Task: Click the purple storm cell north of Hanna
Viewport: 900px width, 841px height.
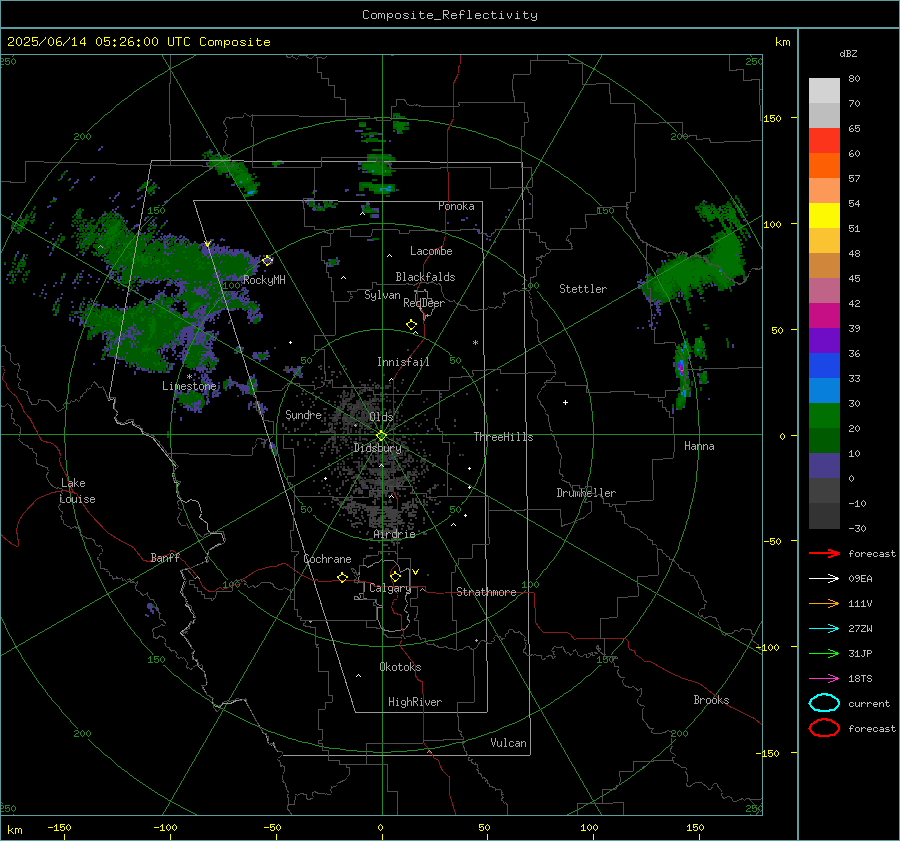Action: pyautogui.click(x=681, y=367)
